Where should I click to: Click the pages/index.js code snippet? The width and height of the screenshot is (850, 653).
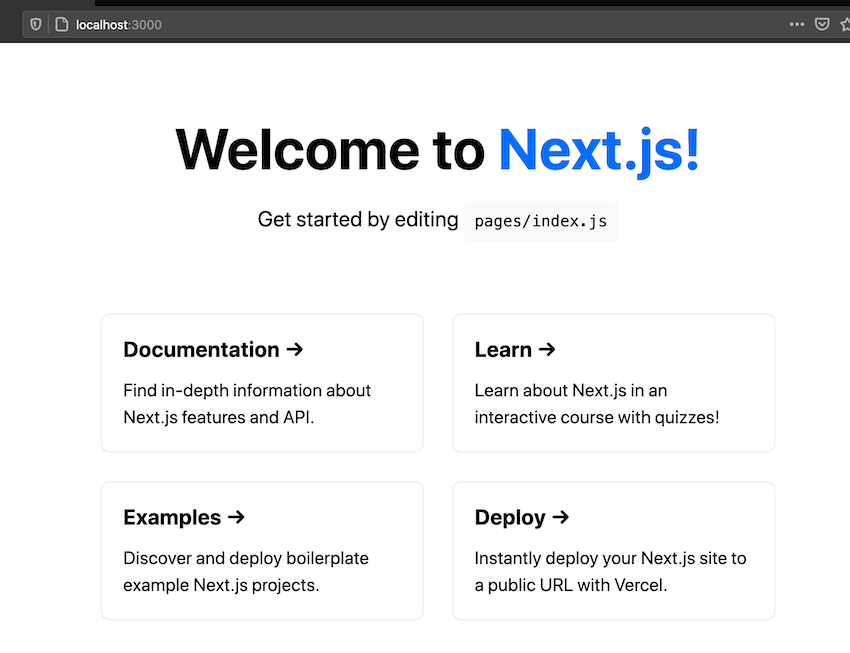(x=540, y=221)
